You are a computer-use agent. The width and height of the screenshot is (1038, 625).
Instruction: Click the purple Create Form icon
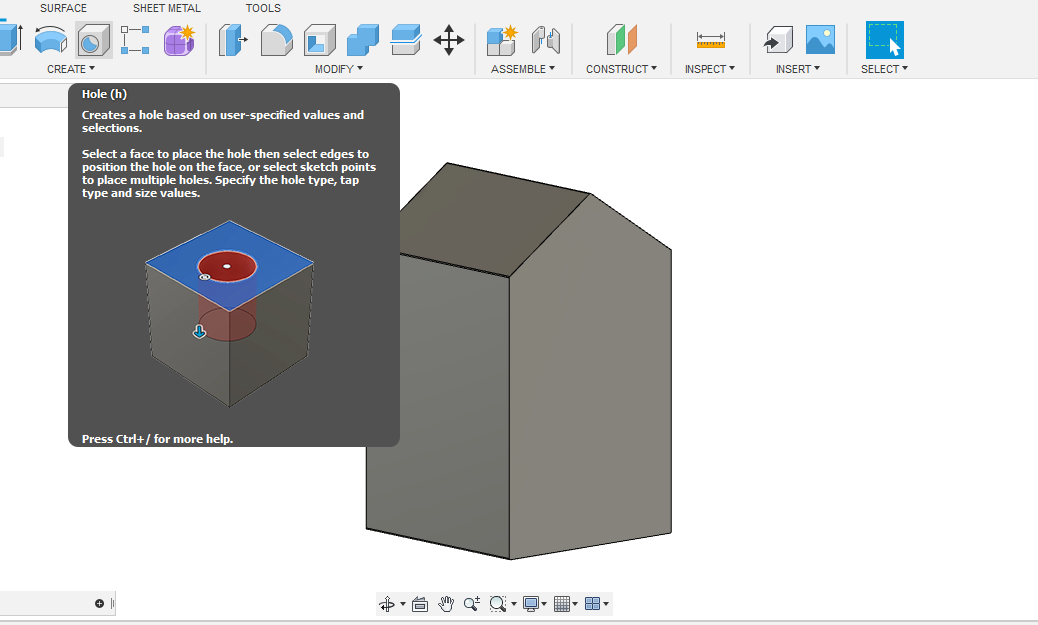click(179, 40)
